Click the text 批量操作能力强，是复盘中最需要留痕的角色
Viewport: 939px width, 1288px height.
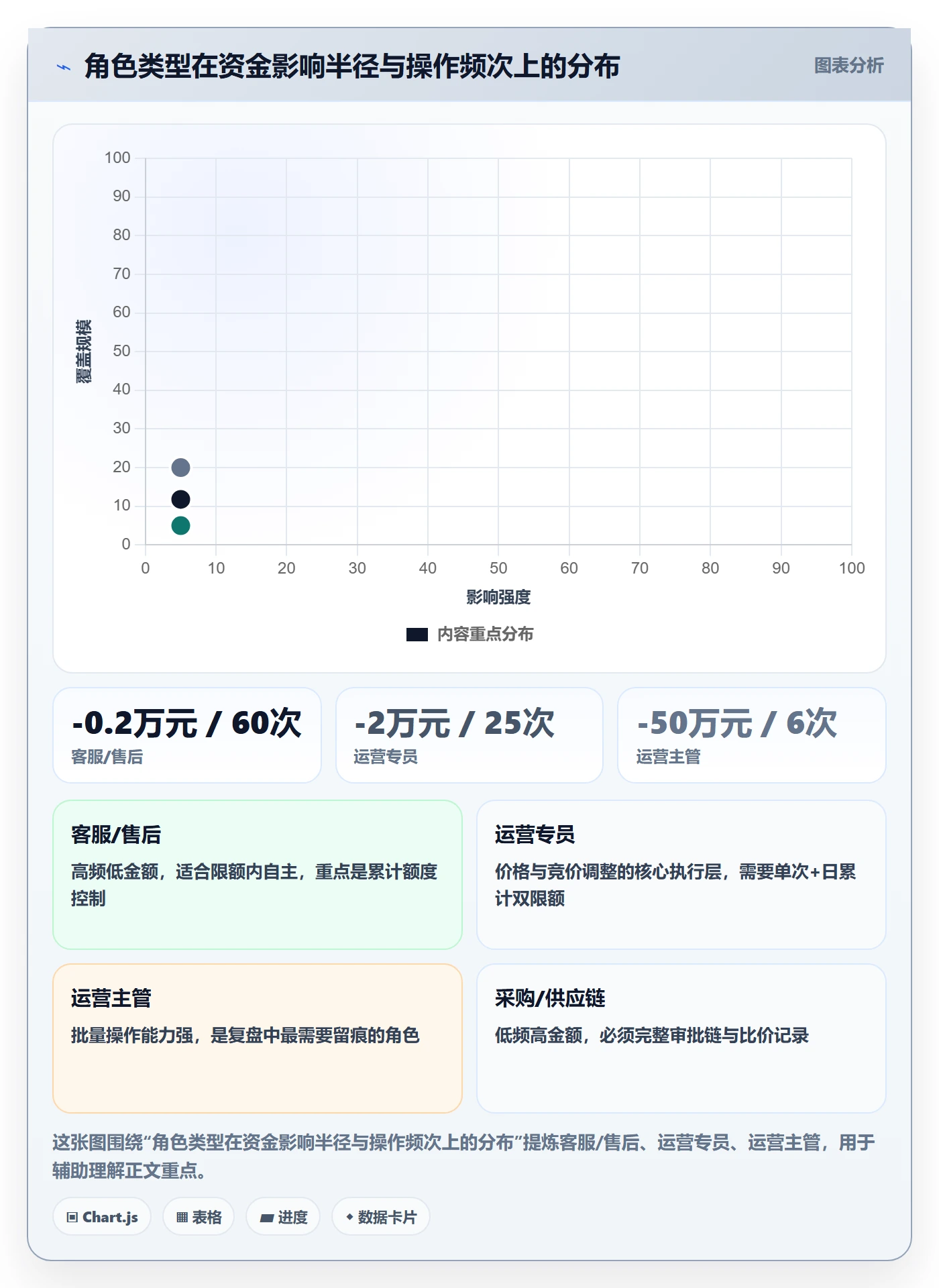245,1035
